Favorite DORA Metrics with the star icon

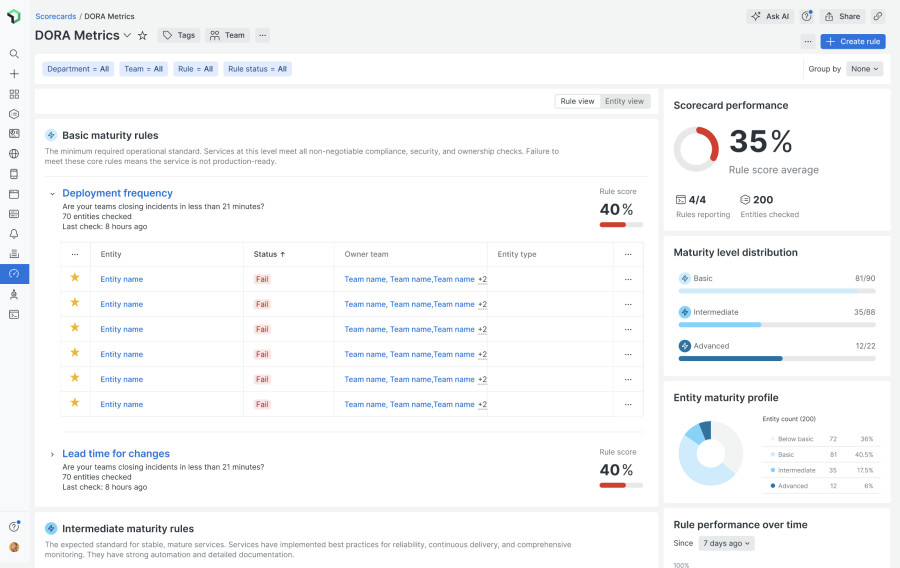142,36
